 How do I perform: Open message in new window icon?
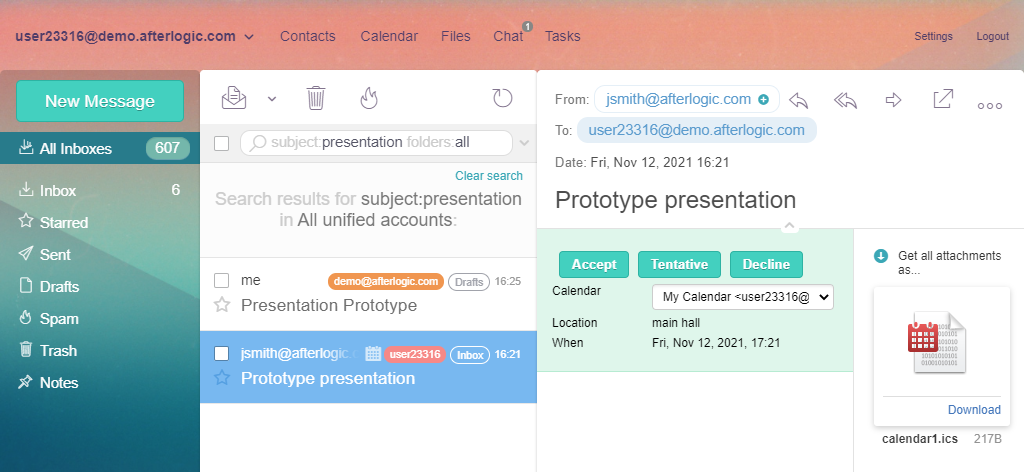pyautogui.click(x=942, y=99)
